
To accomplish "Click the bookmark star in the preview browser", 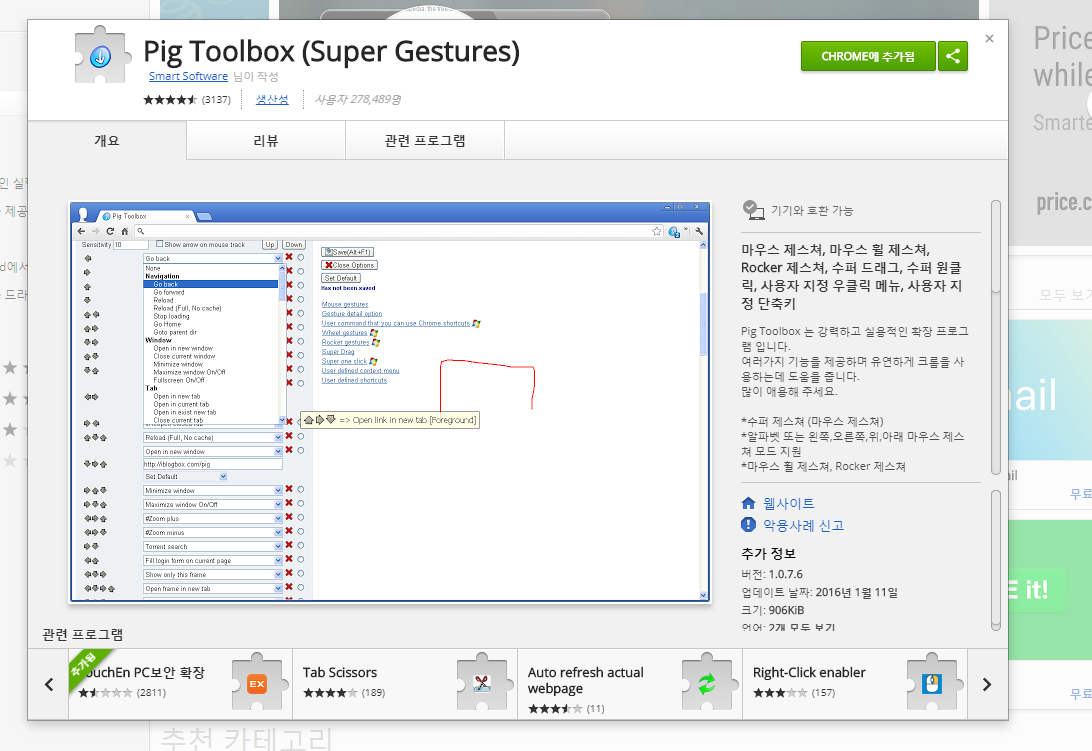I will click(656, 231).
